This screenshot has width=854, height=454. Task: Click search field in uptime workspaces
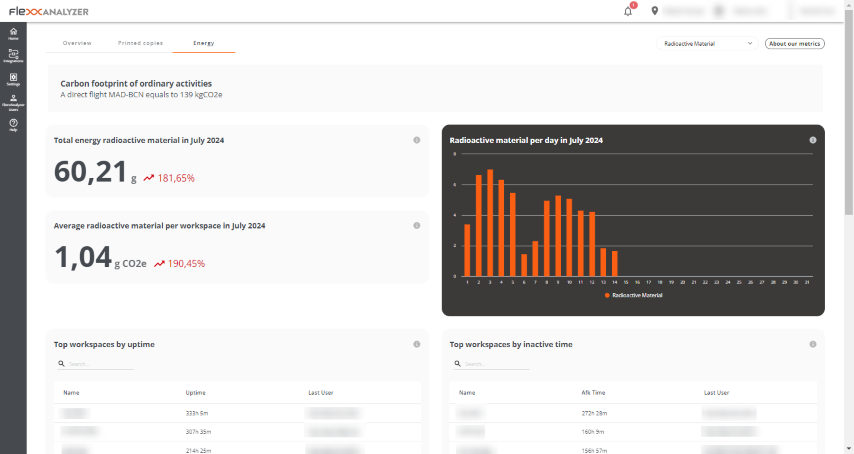coord(96,364)
